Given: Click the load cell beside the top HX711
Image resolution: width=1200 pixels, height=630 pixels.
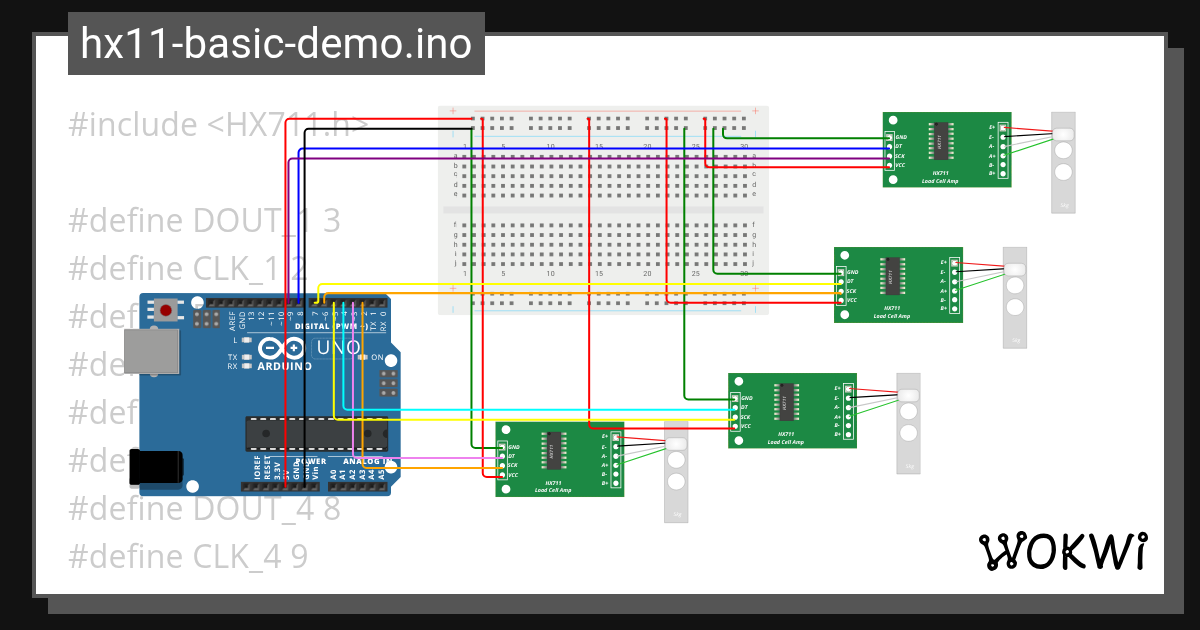Looking at the screenshot, I should click(x=1063, y=160).
